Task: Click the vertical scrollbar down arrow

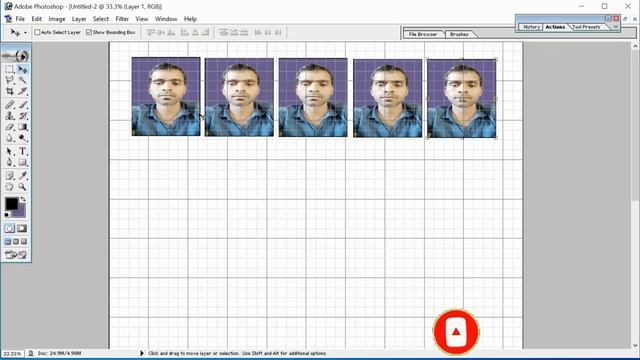Action: [x=636, y=345]
